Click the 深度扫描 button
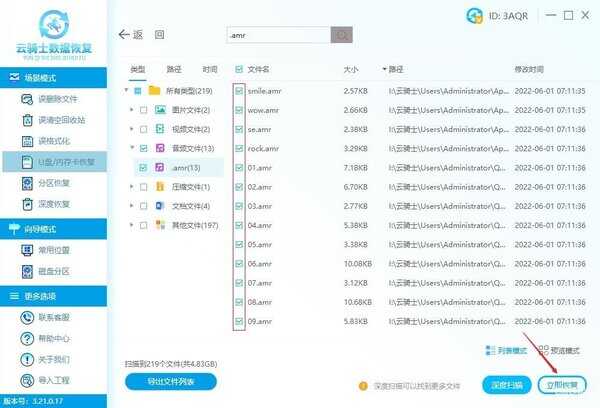The width and height of the screenshot is (600, 408). pyautogui.click(x=507, y=385)
